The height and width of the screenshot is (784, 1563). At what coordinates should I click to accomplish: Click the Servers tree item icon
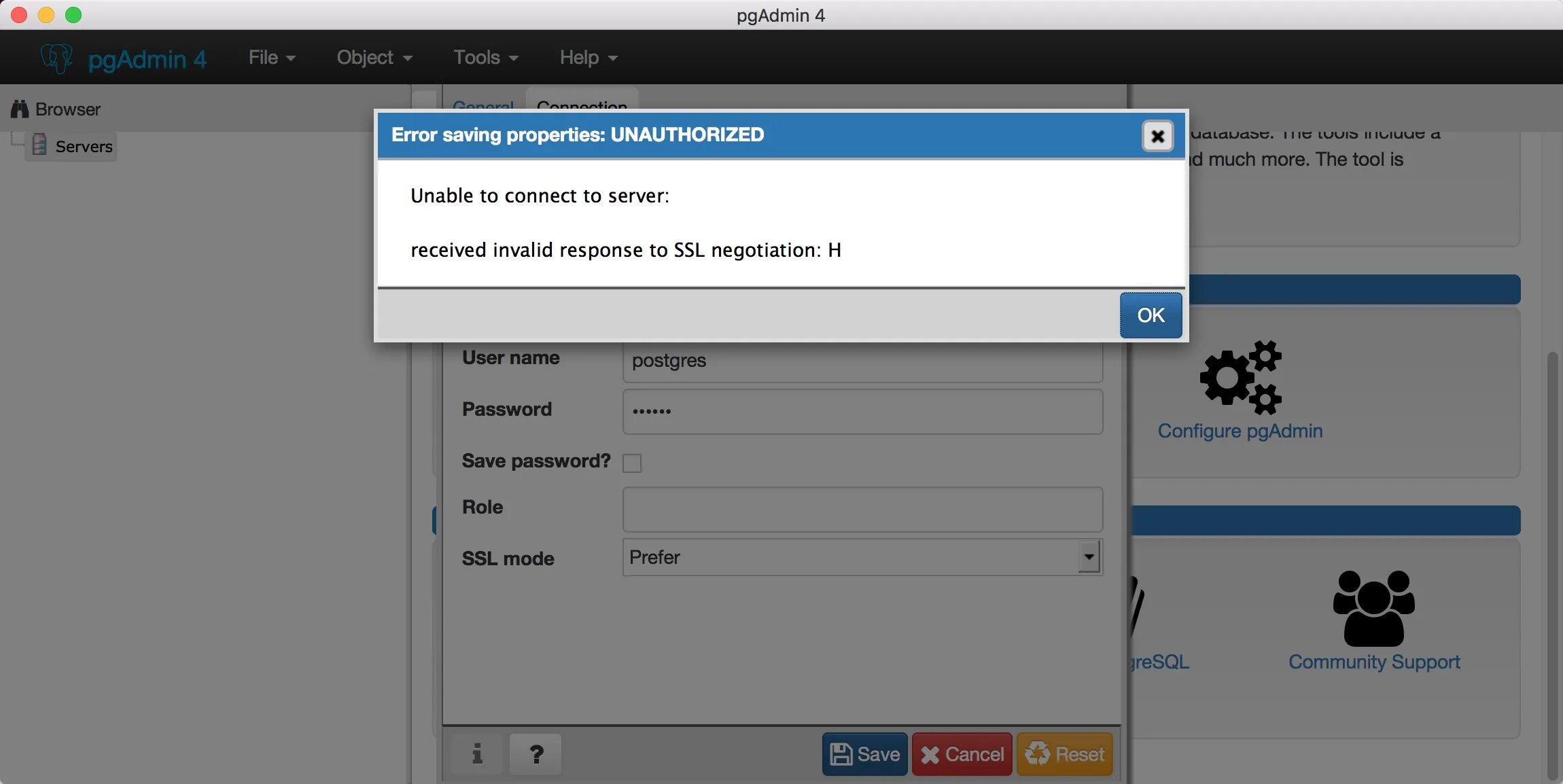click(x=38, y=145)
